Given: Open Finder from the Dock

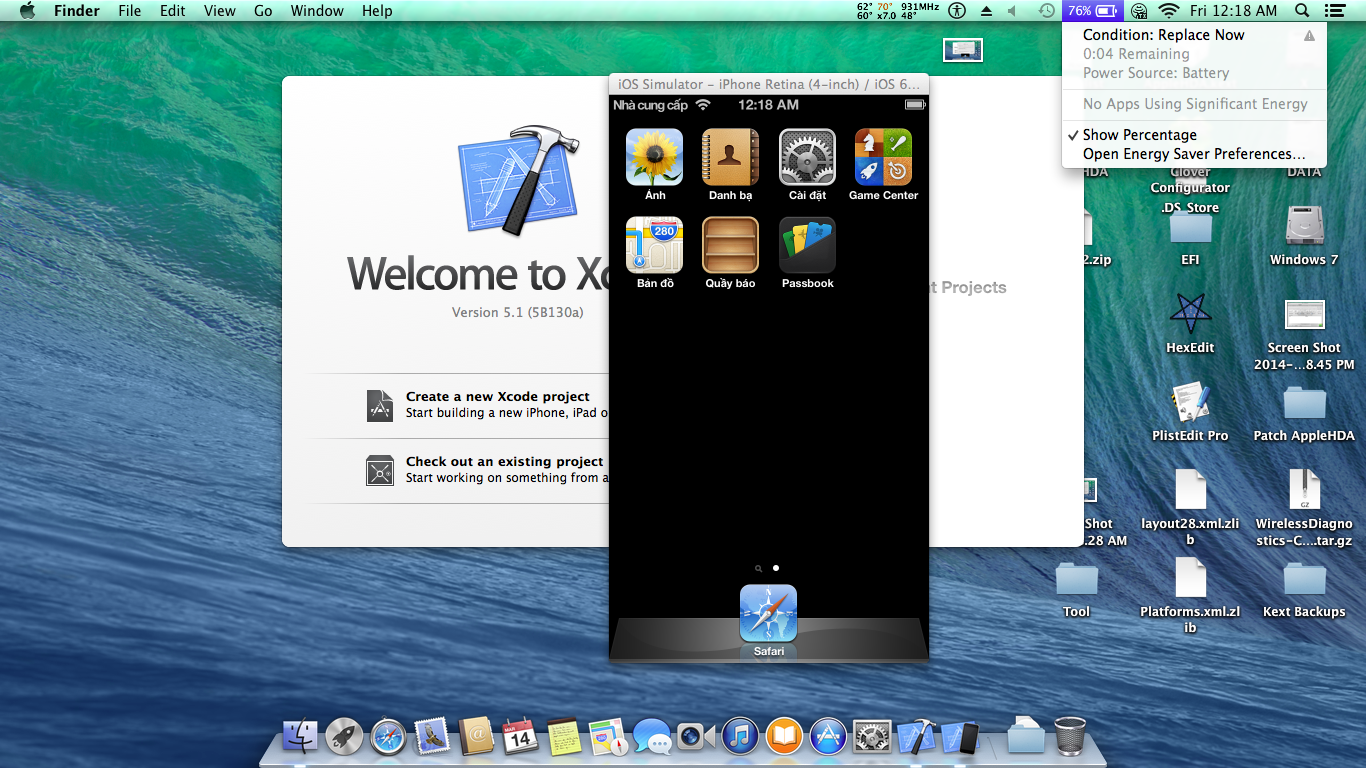Looking at the screenshot, I should tap(300, 737).
